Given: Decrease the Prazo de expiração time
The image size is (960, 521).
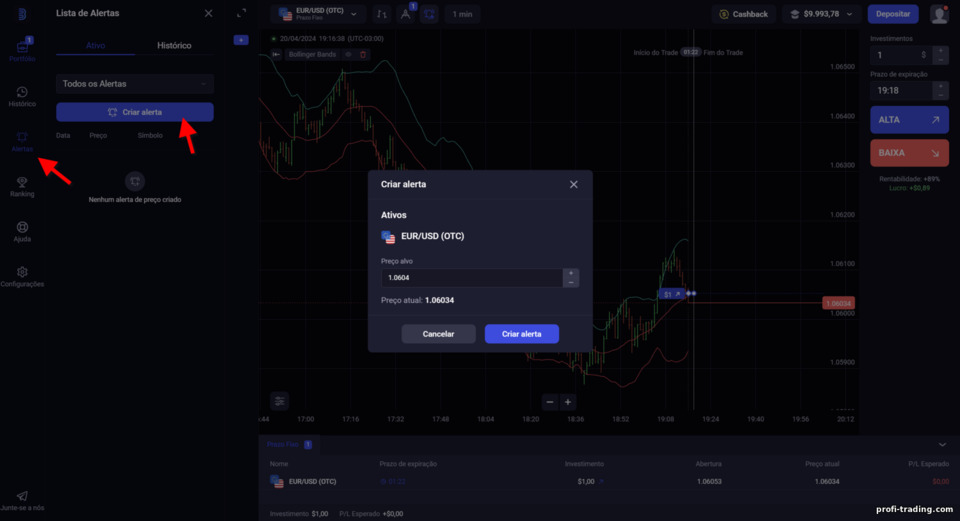Looking at the screenshot, I should [x=941, y=96].
